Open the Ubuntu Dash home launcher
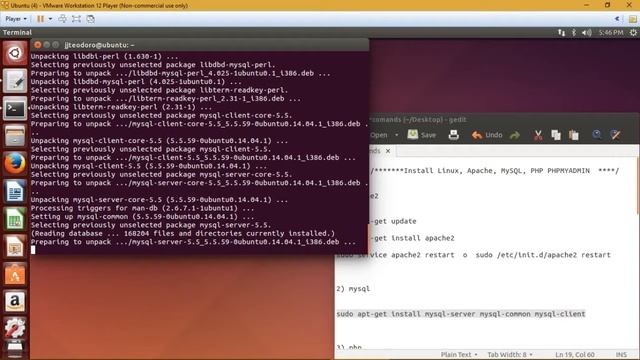The image size is (640, 360). pyautogui.click(x=15, y=53)
